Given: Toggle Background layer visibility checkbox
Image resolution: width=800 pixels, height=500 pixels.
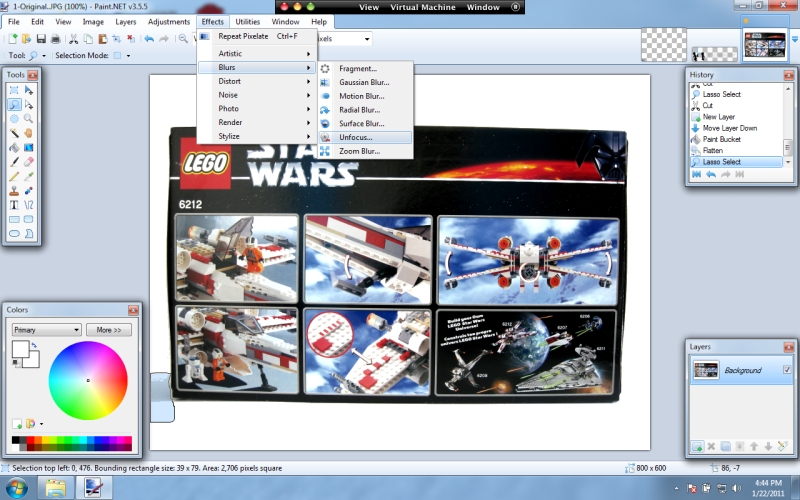Looking at the screenshot, I should (787, 370).
